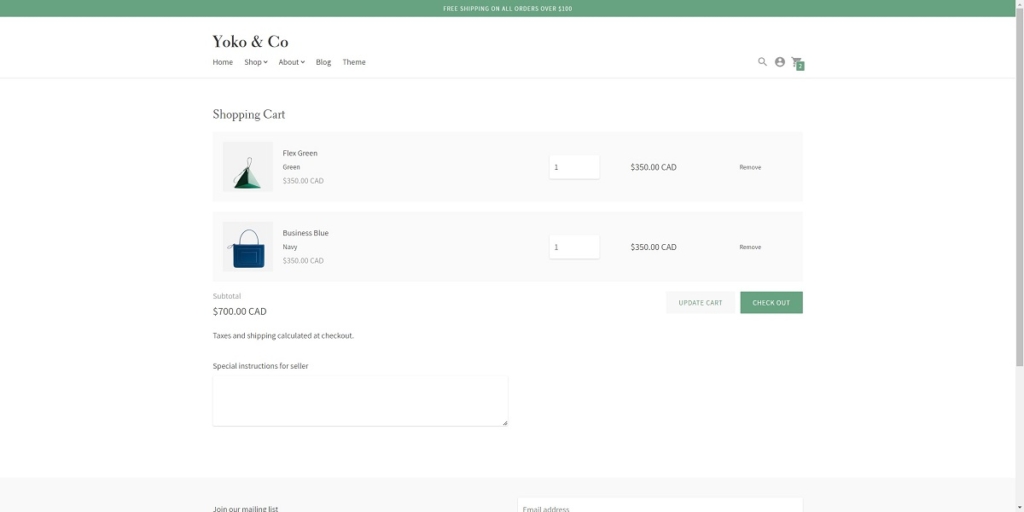The width and height of the screenshot is (1024, 512).
Task: Expand the Shop dropdown menu
Action: point(255,62)
